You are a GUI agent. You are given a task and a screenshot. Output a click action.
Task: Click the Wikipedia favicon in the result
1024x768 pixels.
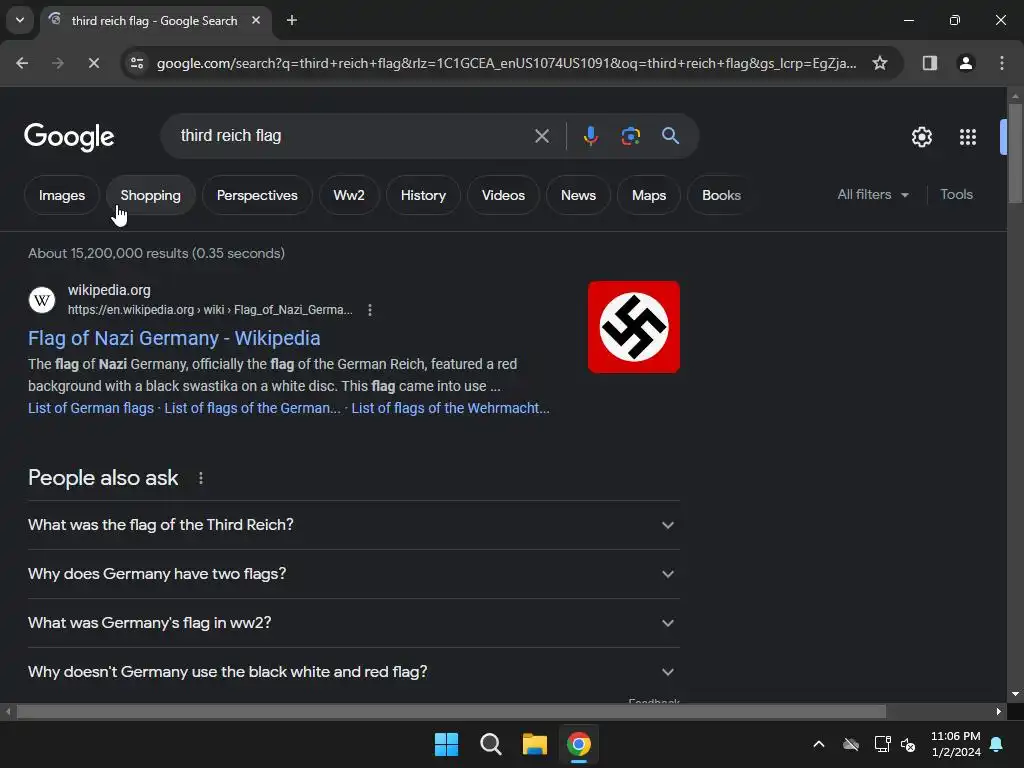pyautogui.click(x=42, y=300)
